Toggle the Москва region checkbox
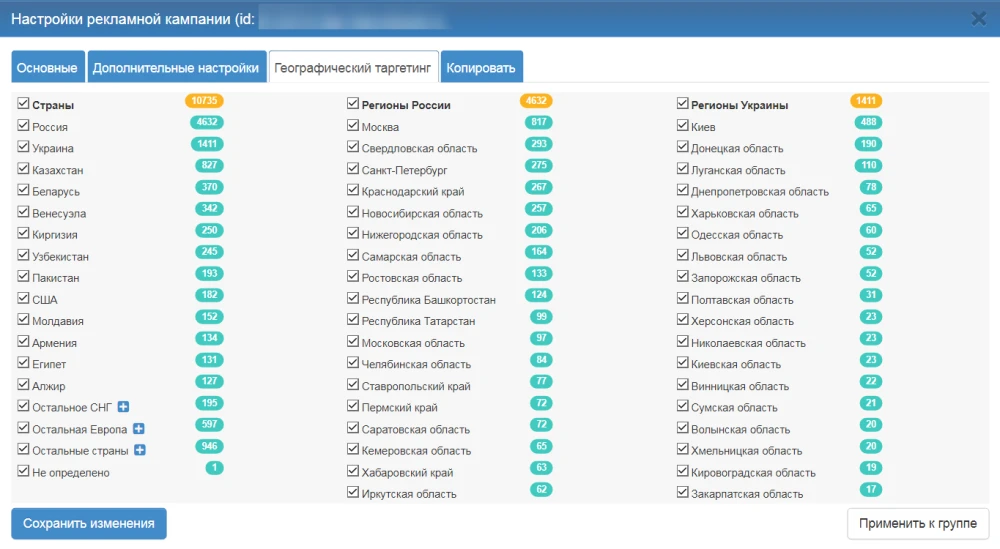1000x549 pixels. click(x=353, y=126)
